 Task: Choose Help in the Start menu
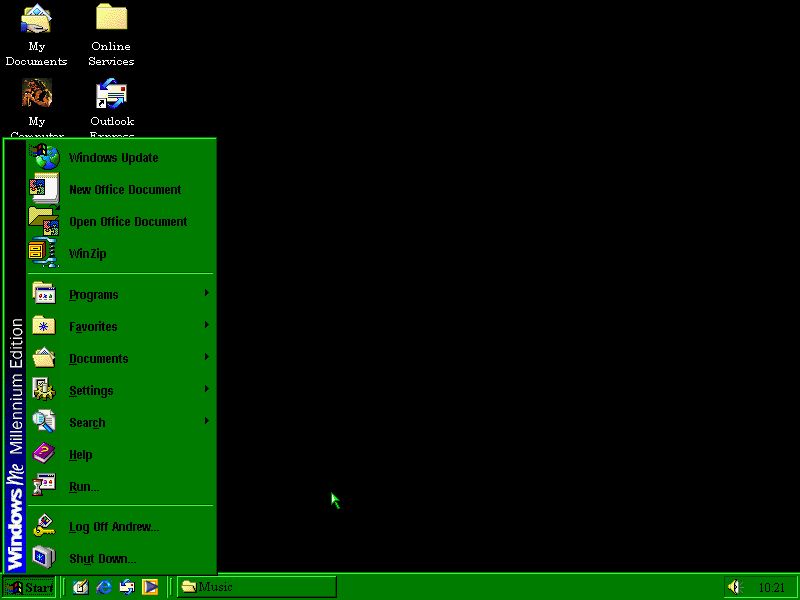(x=80, y=455)
